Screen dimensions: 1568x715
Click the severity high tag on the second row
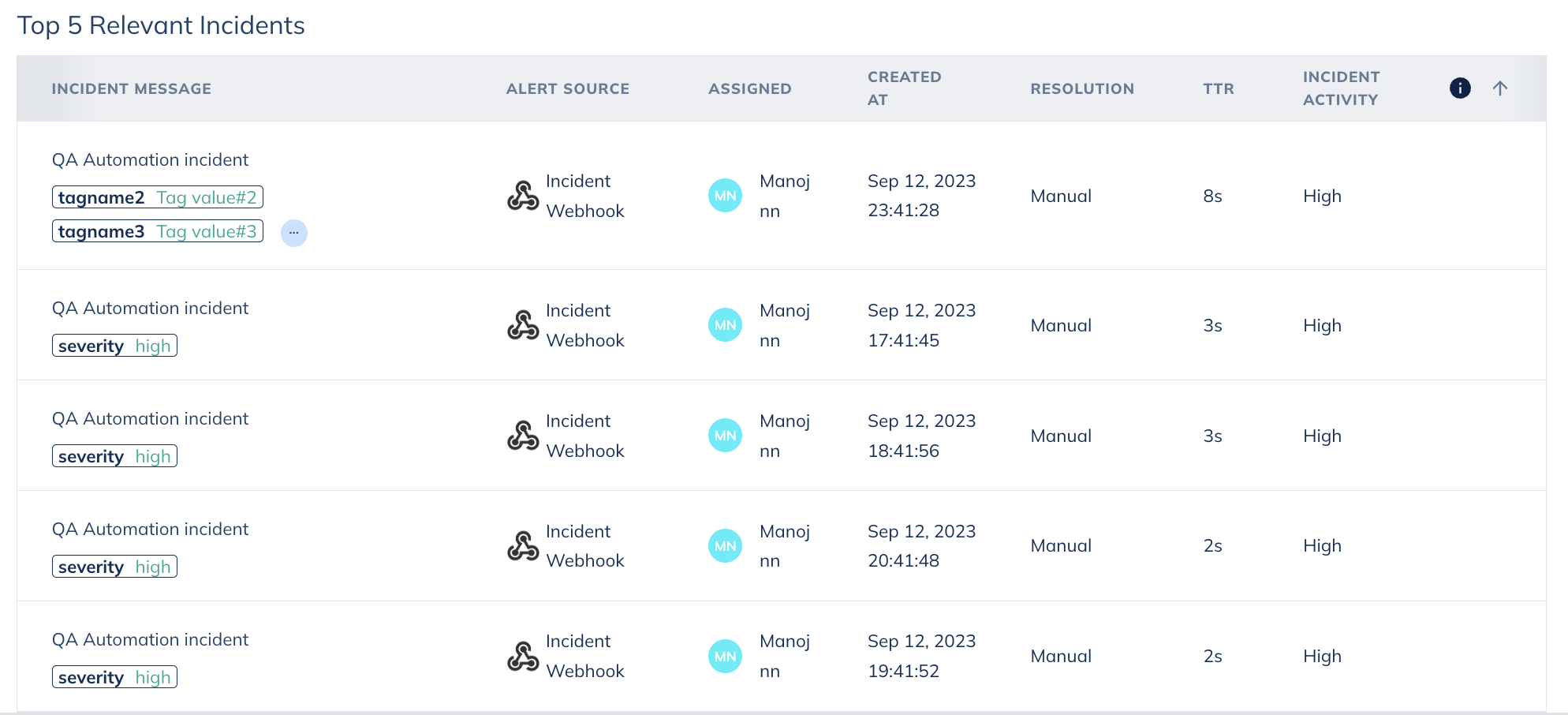tap(114, 345)
